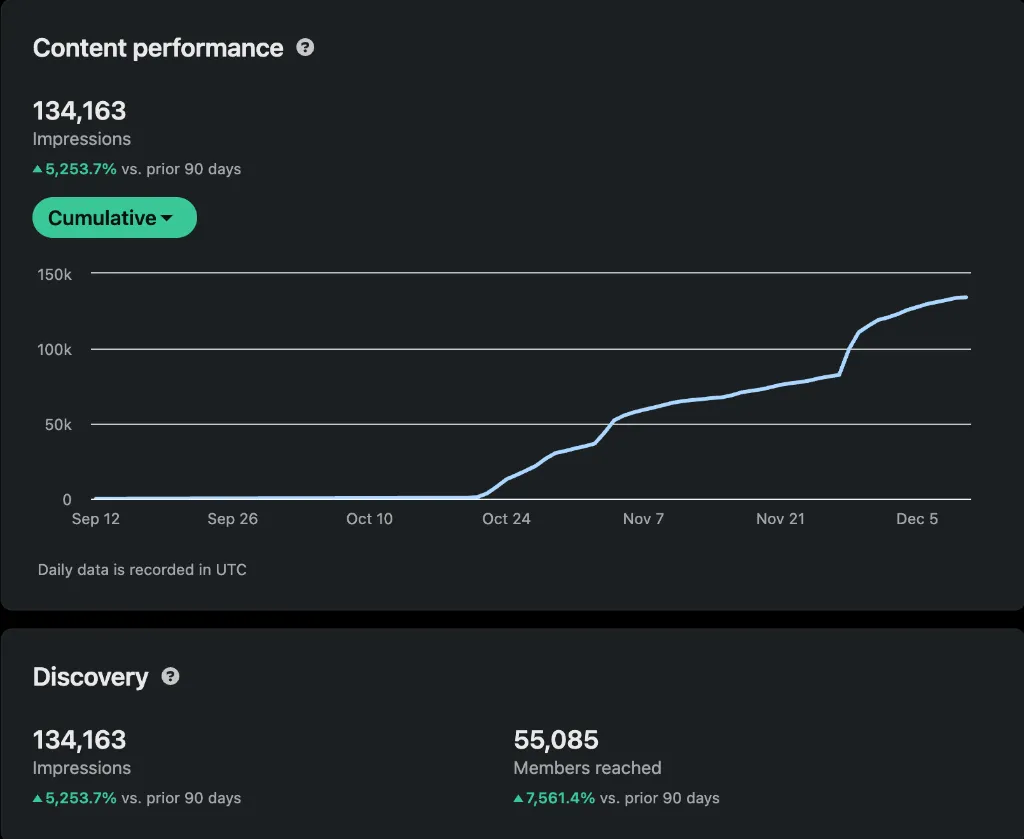
Task: Click the Dec 5 axis label
Action: pyautogui.click(x=917, y=519)
